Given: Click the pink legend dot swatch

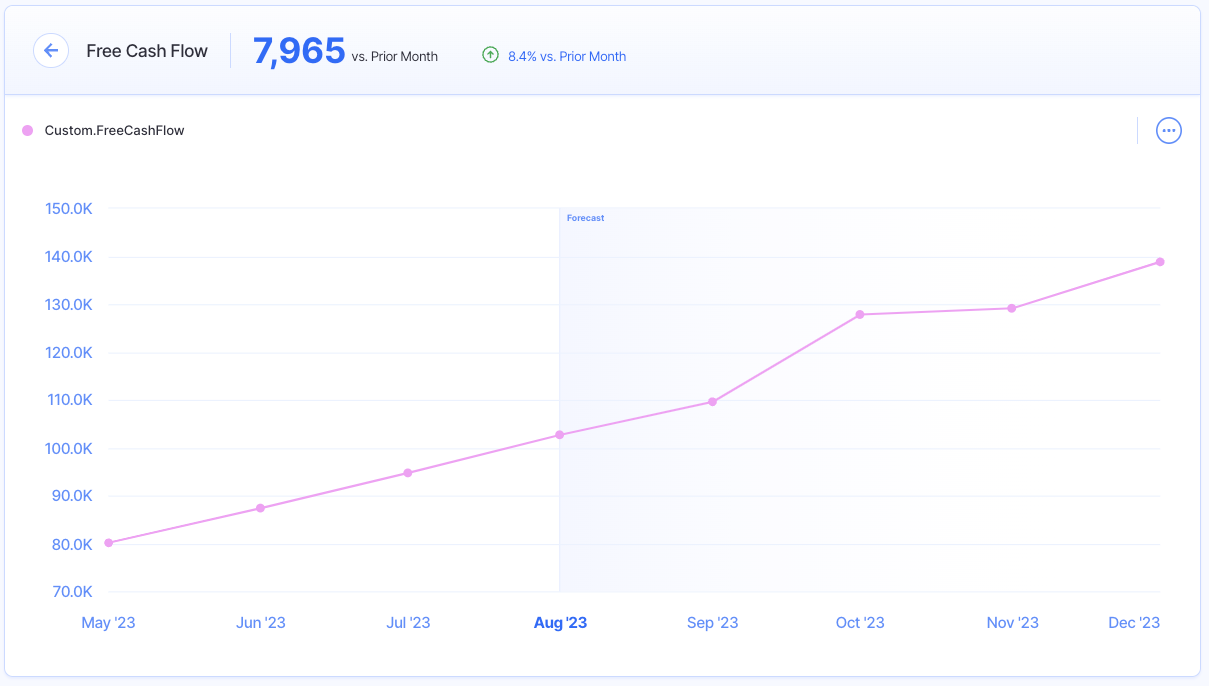Looking at the screenshot, I should [28, 131].
